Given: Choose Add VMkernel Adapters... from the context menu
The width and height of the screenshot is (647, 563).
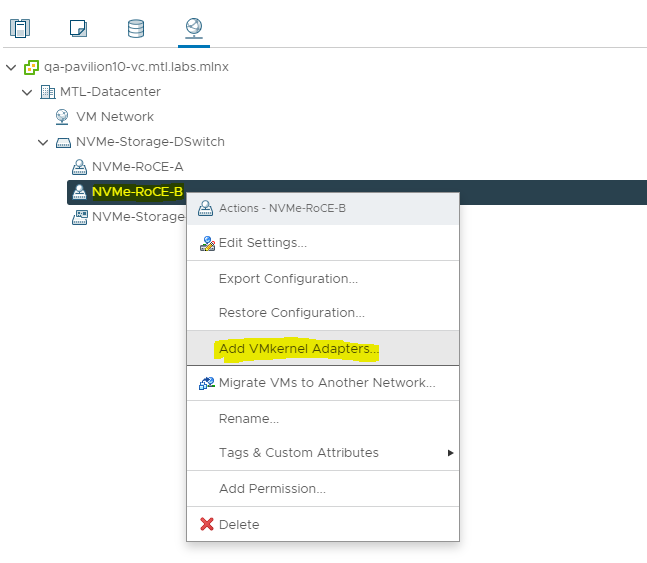Looking at the screenshot, I should coord(323,348).
